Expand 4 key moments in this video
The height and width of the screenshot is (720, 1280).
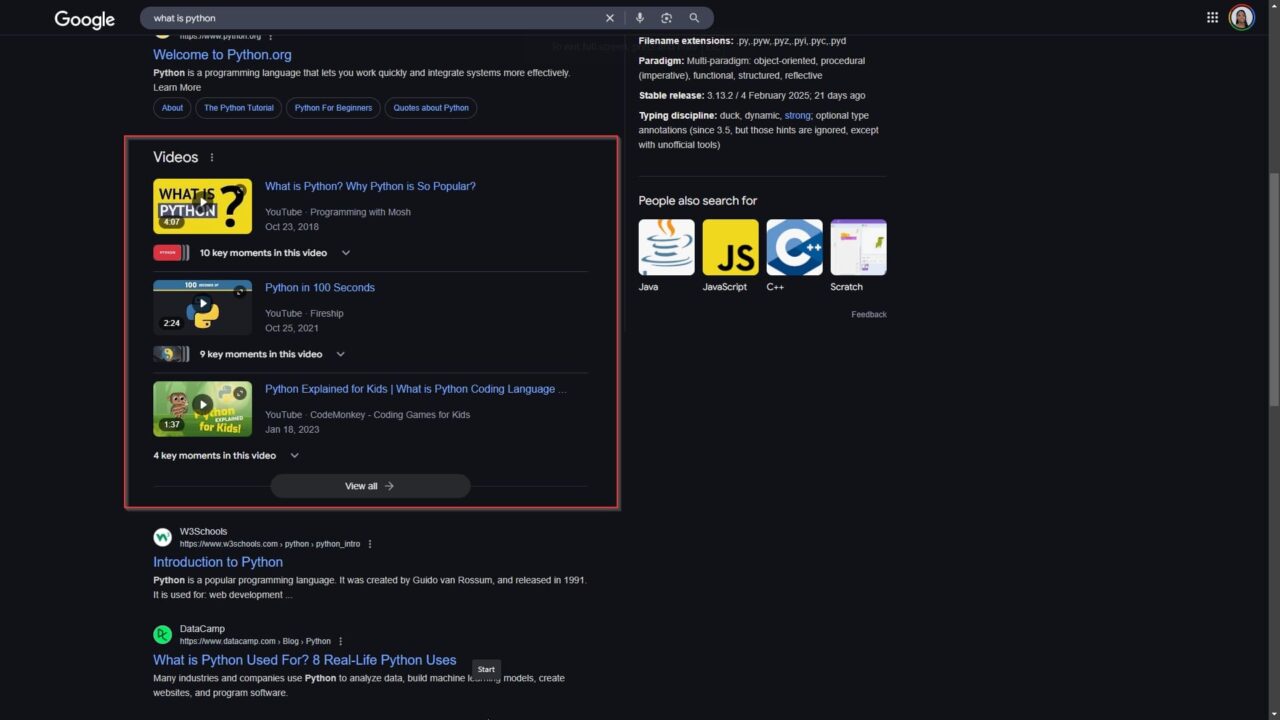[x=294, y=456]
